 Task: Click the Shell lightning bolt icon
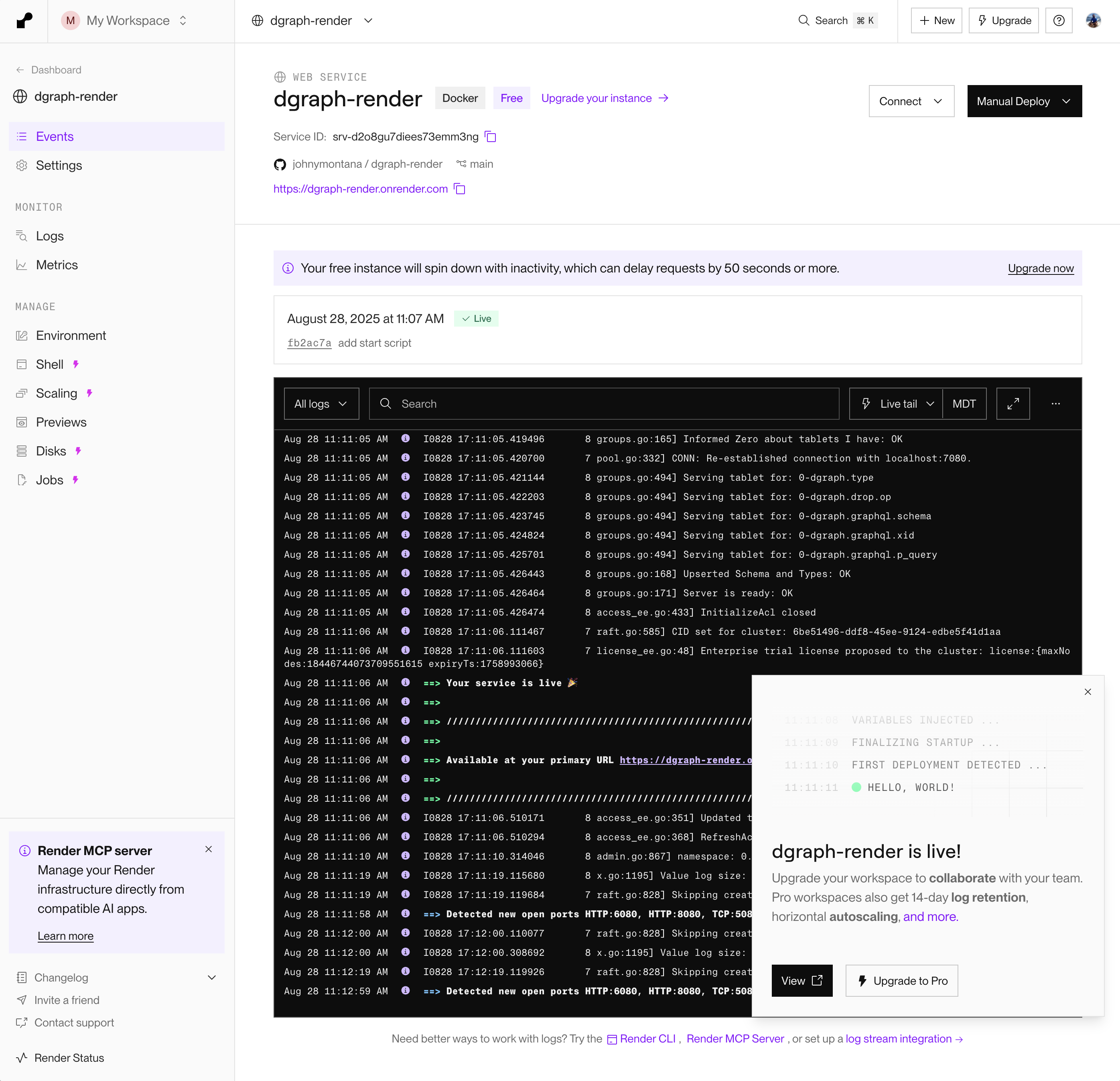[x=76, y=364]
